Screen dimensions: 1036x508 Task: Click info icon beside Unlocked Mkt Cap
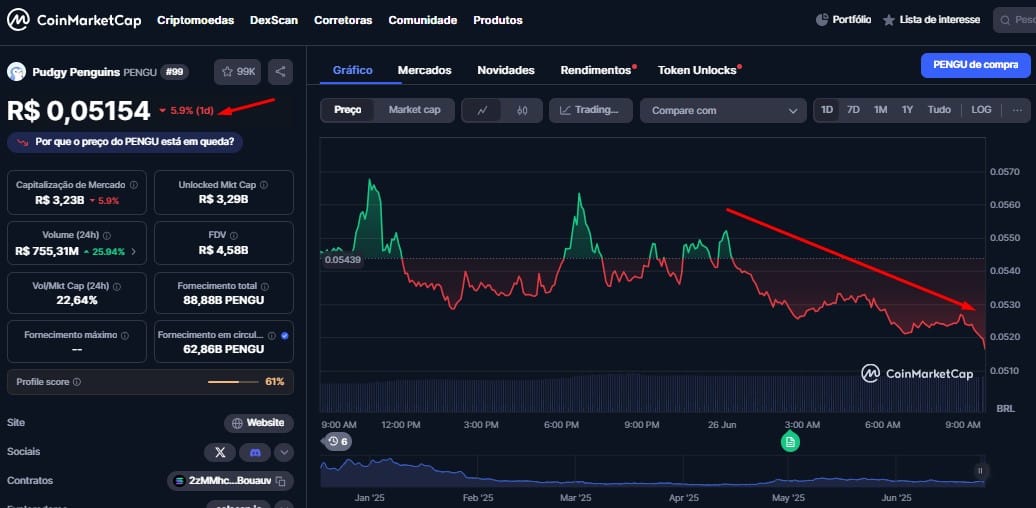click(x=264, y=185)
